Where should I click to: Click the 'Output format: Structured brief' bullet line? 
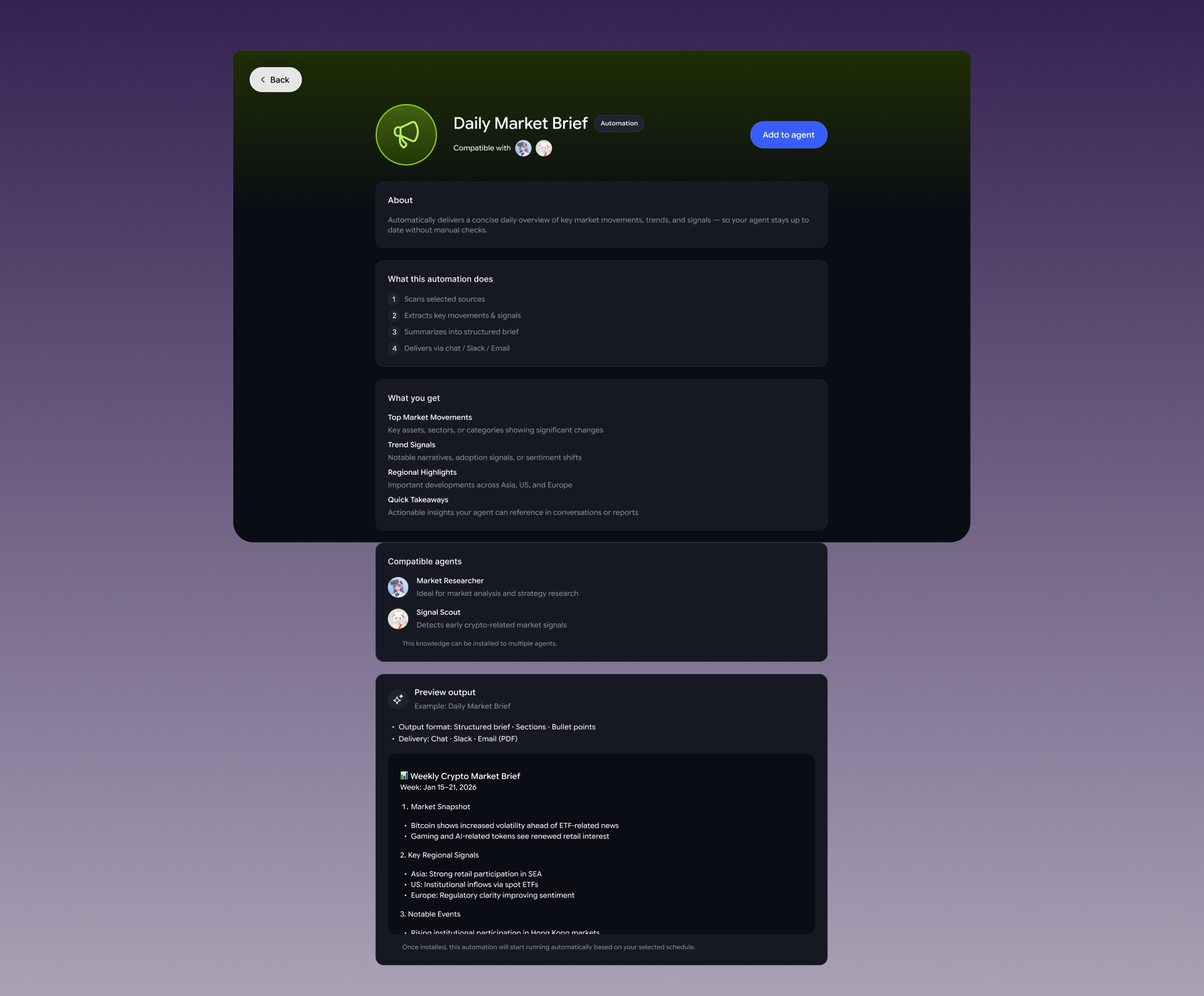(x=497, y=727)
